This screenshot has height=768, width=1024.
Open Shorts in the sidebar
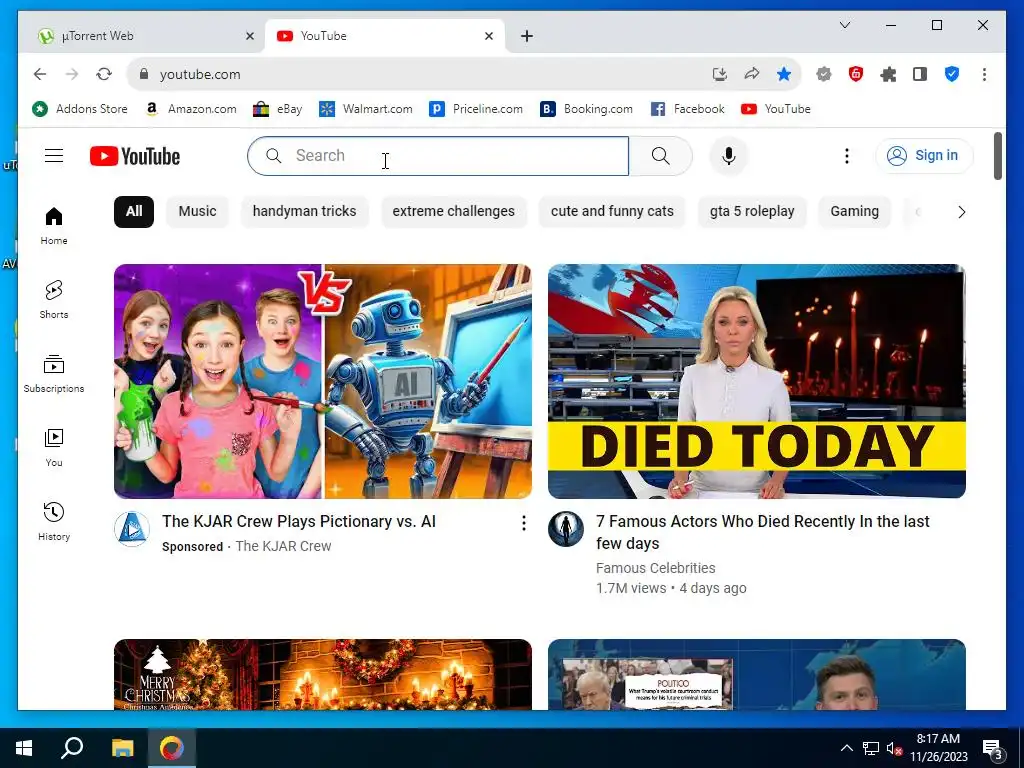coord(54,299)
